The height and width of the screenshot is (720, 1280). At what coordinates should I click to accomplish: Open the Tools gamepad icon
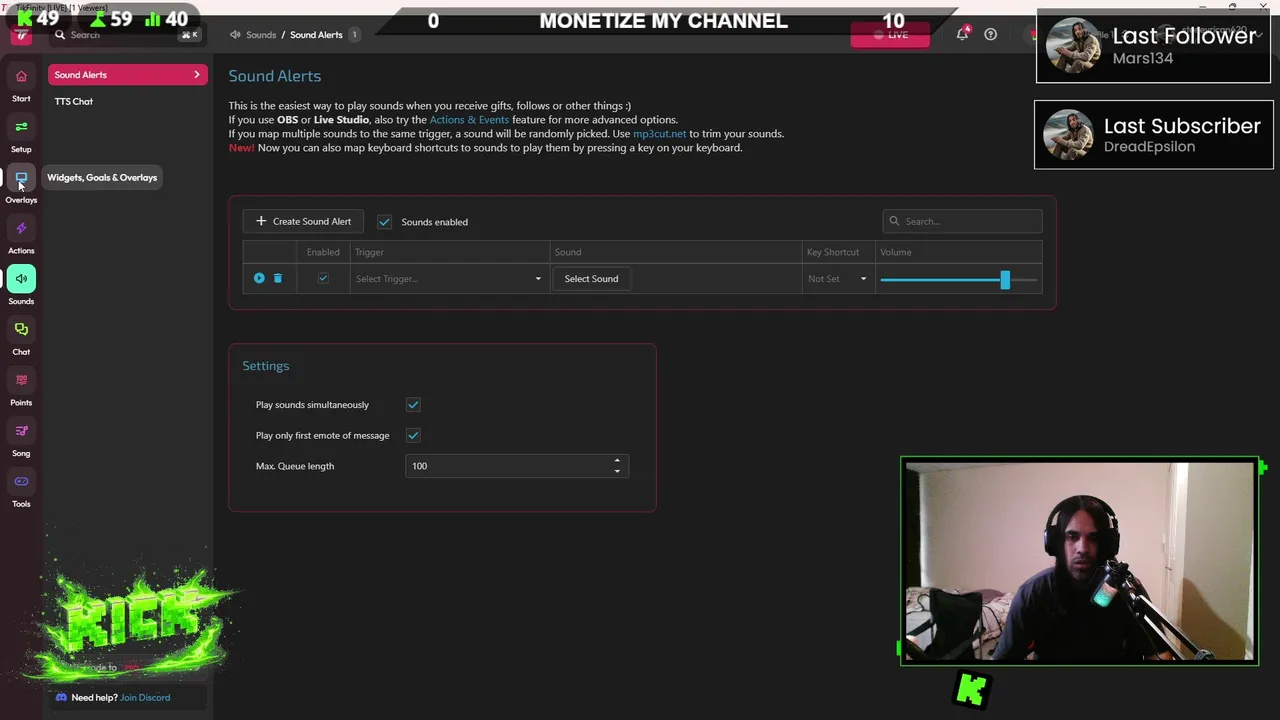21,481
